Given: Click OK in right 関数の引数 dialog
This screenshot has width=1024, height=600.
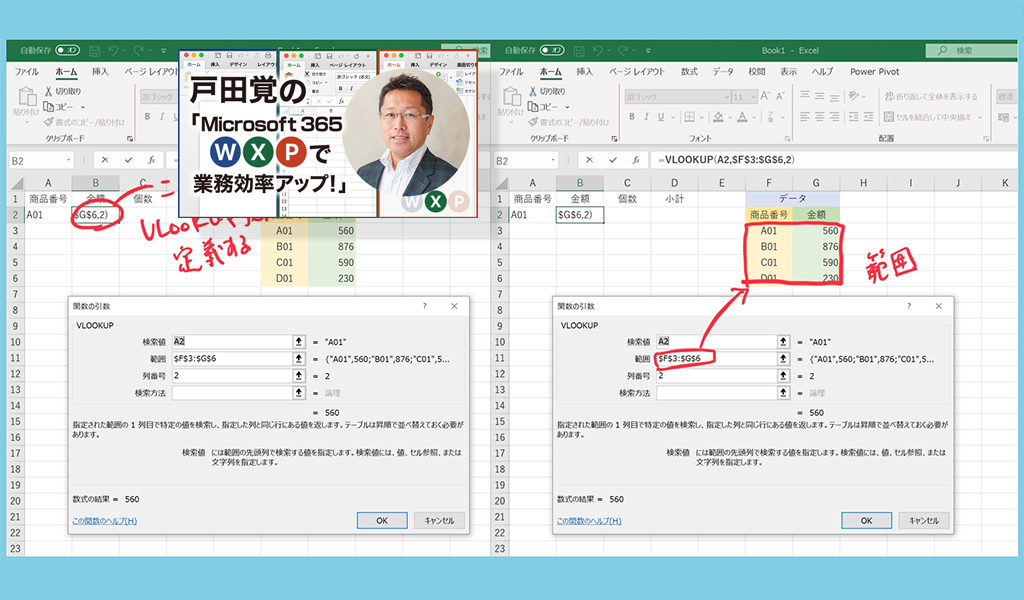Looking at the screenshot, I should point(867,520).
